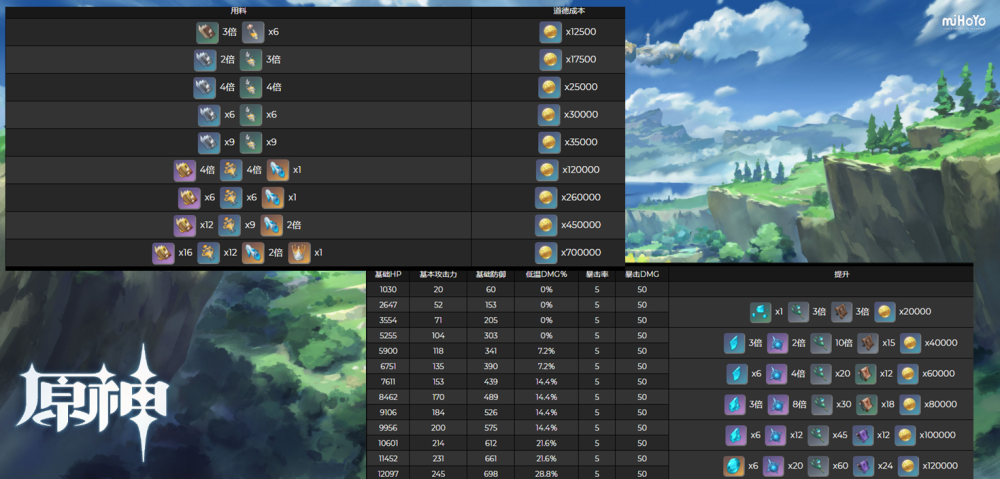The width and height of the screenshot is (1000, 479).
Task: Click the x20000 cost text
Action: point(914,312)
